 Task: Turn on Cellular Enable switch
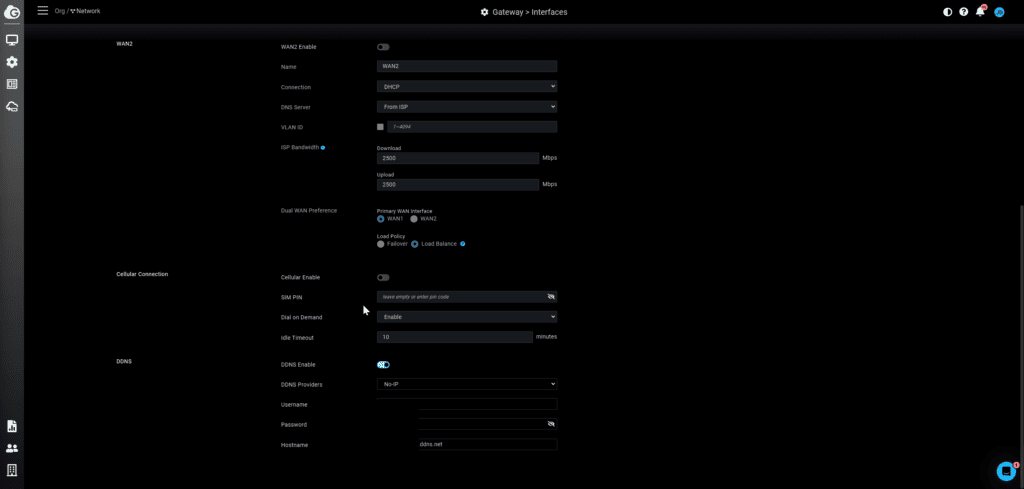[x=383, y=277]
